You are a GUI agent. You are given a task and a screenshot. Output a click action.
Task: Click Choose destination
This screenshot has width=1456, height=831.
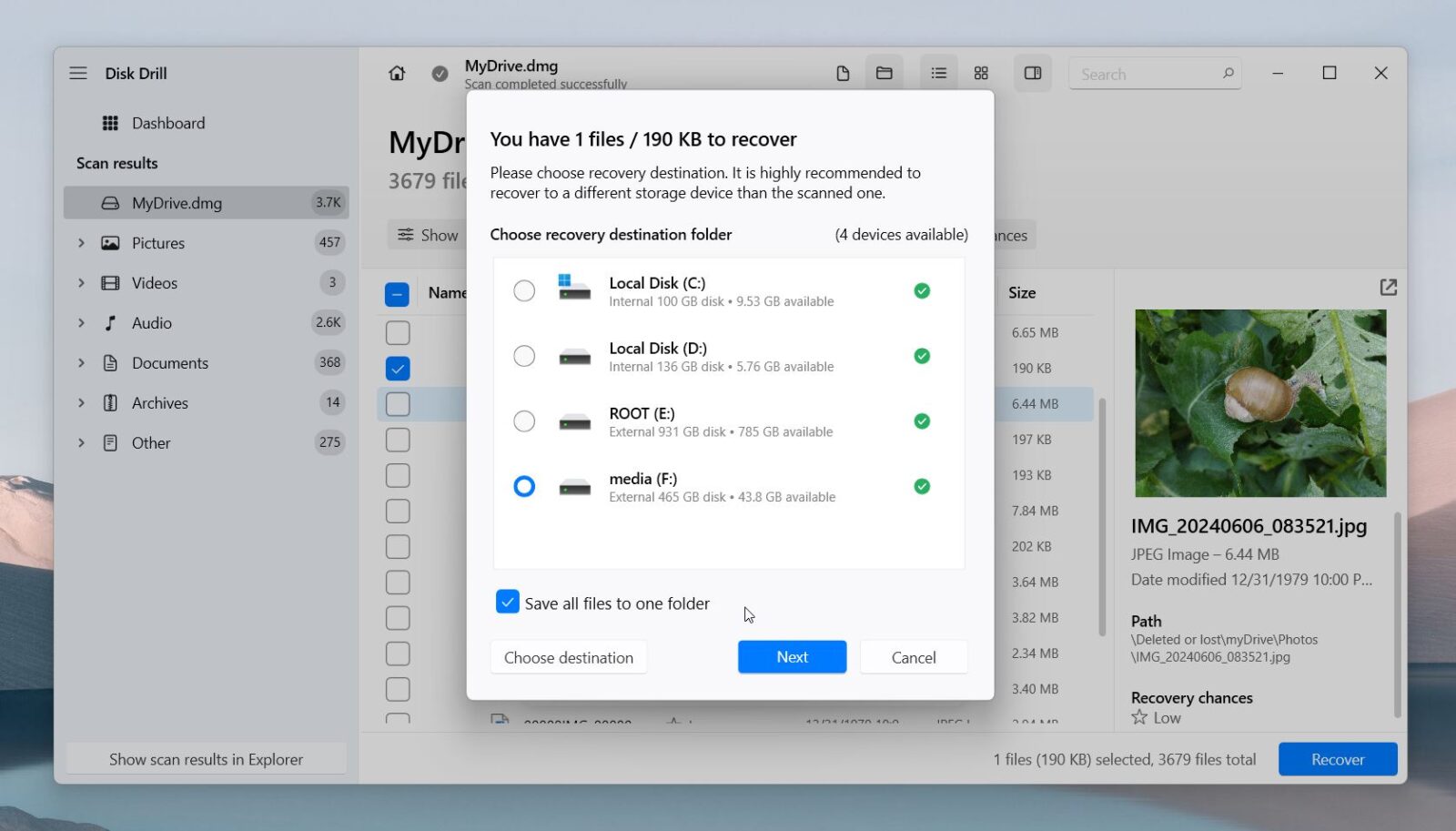click(x=568, y=656)
